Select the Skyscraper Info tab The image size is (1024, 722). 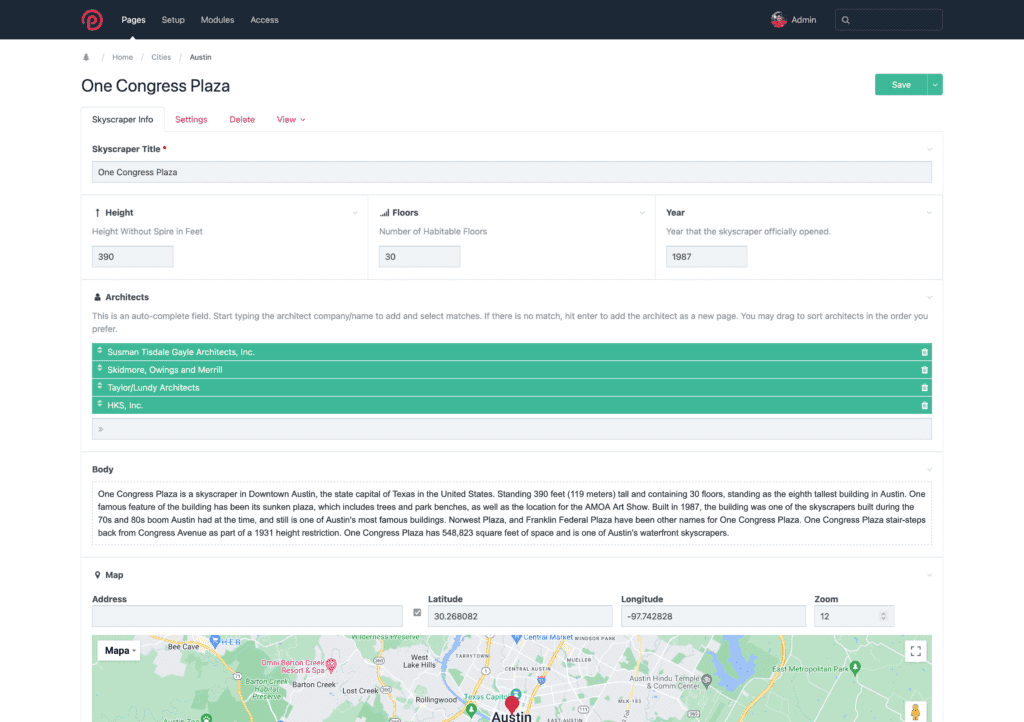coord(123,119)
